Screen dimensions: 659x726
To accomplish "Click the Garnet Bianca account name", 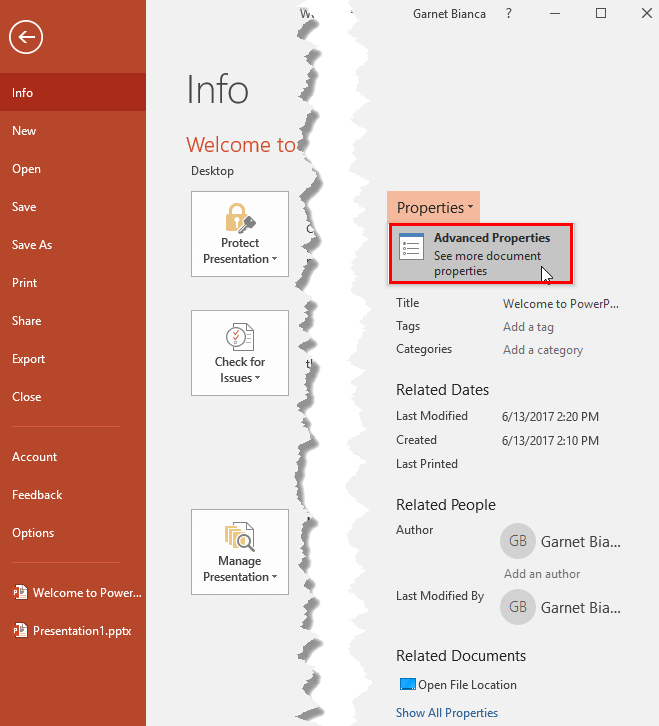I will 449,14.
